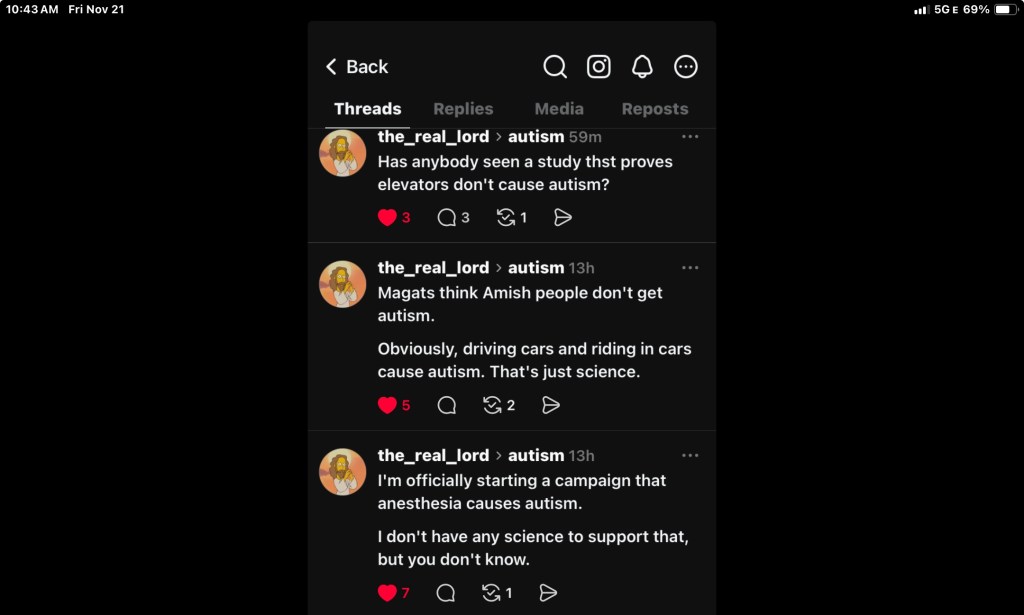Comment on the anesthesia campaign post

446,593
